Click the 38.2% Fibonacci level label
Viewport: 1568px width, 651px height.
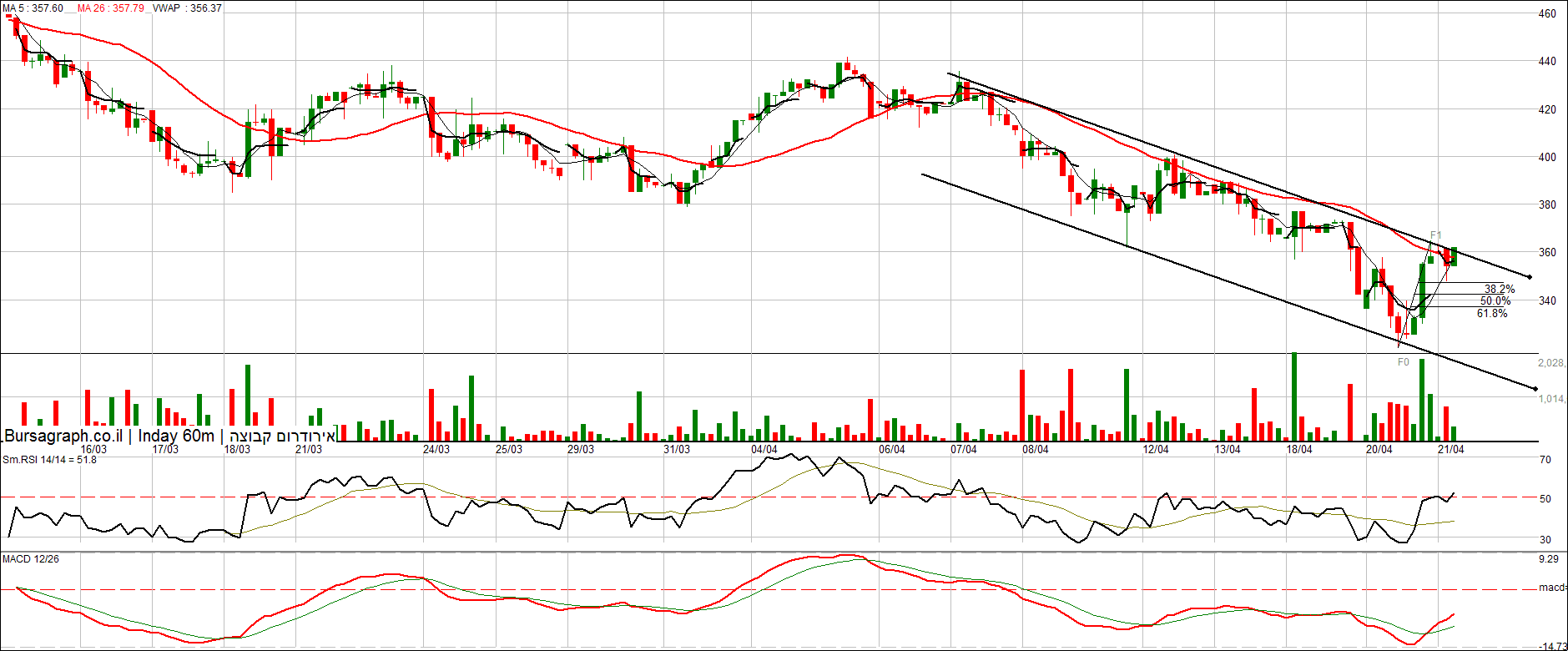point(1500,290)
